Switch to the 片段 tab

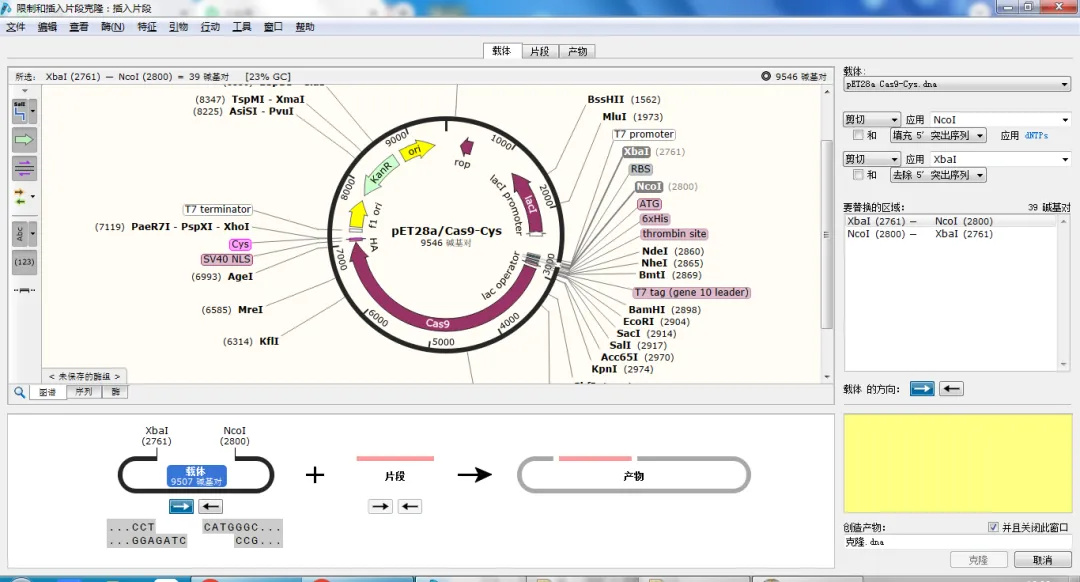tap(539, 51)
